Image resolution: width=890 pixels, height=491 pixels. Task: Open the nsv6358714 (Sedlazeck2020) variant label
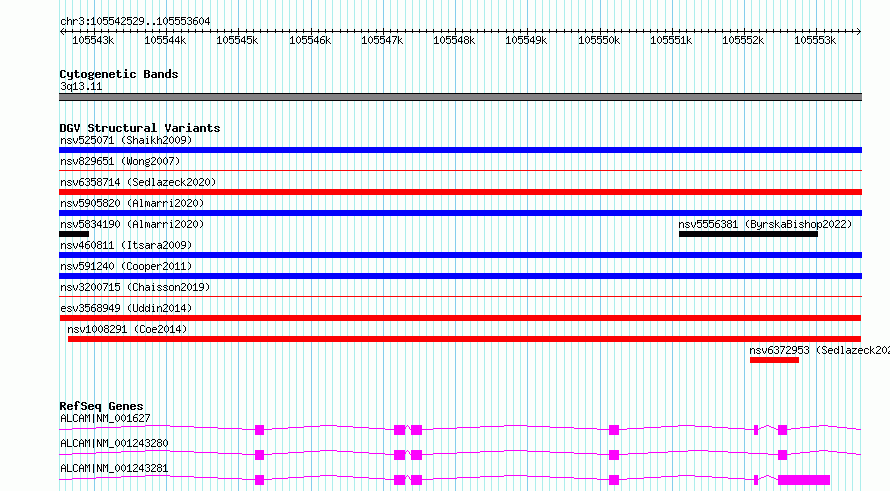coord(138,182)
